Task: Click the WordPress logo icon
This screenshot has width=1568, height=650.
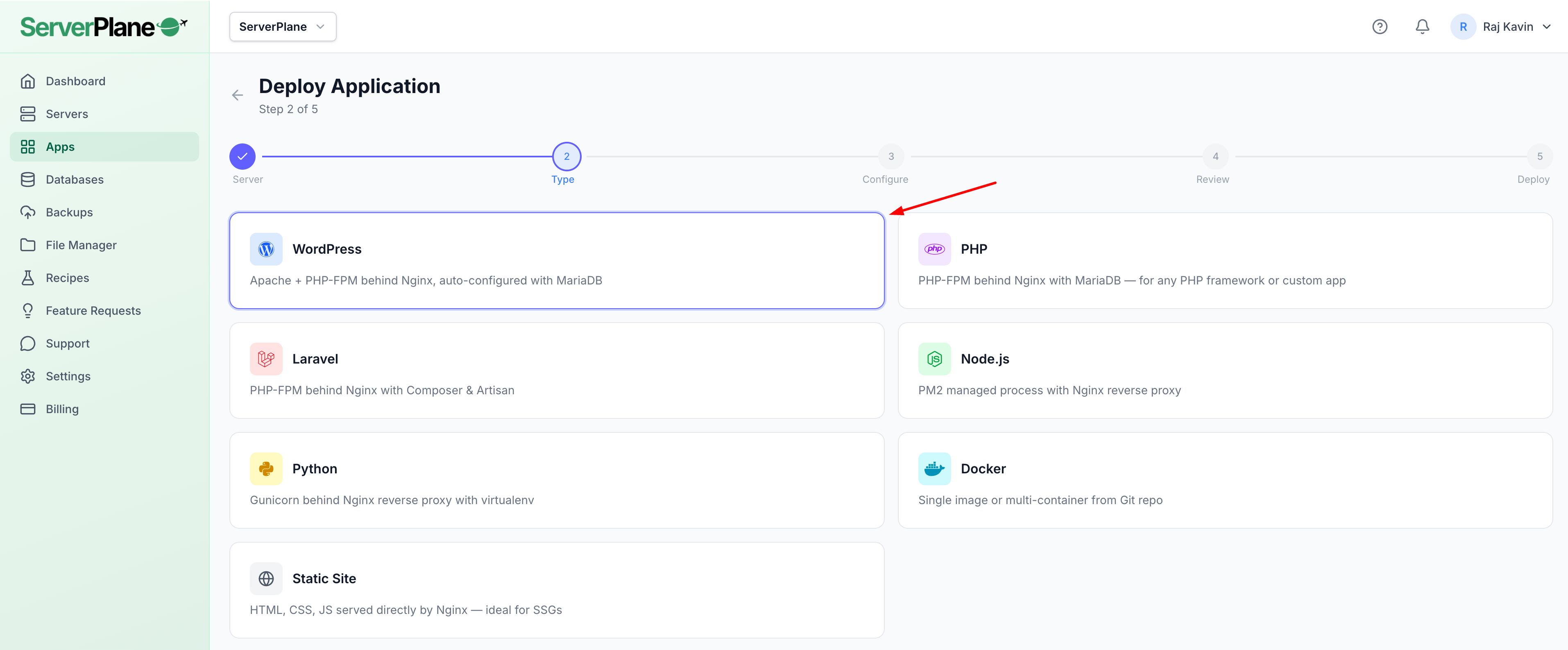Action: (266, 249)
